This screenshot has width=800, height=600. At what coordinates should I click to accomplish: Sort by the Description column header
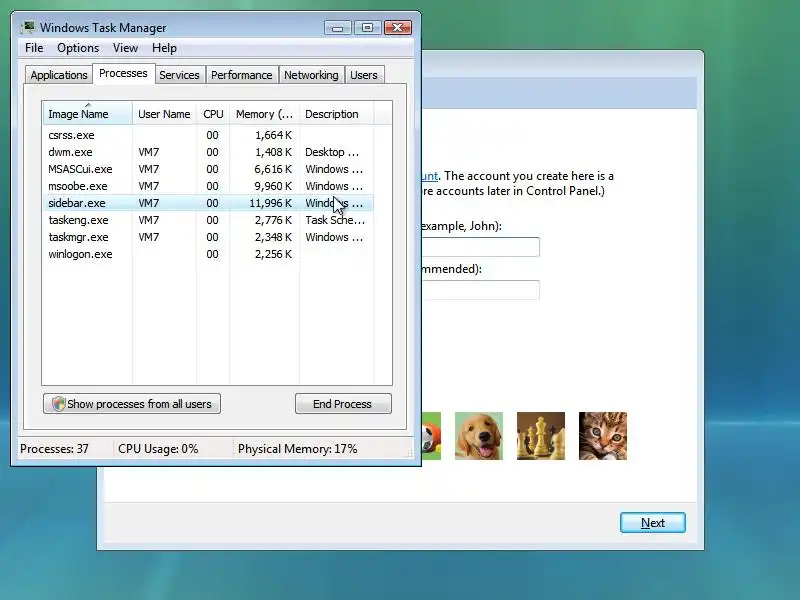tap(336, 114)
